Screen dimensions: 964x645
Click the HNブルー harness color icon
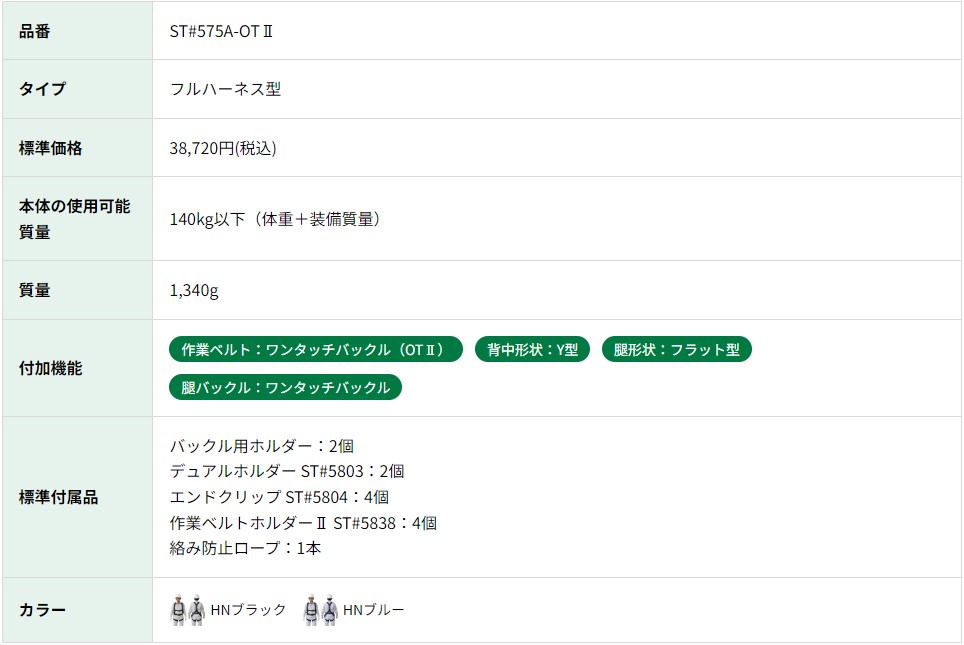(320, 610)
